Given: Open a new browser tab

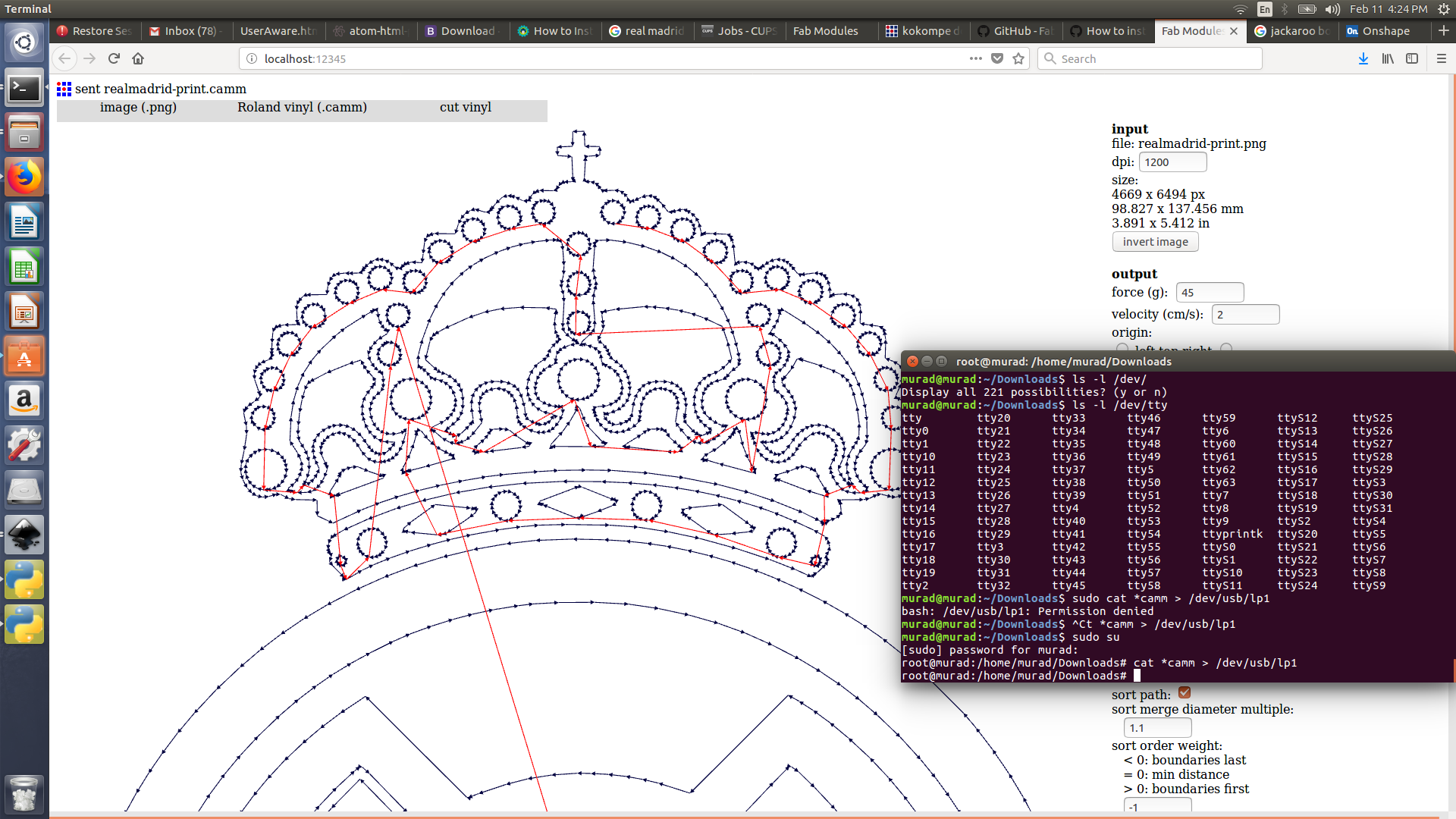Looking at the screenshot, I should tap(1443, 30).
